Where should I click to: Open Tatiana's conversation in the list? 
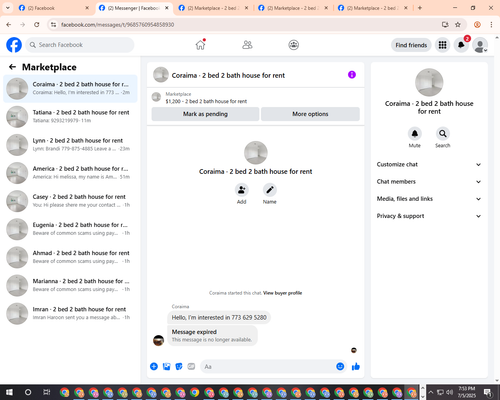point(70,116)
